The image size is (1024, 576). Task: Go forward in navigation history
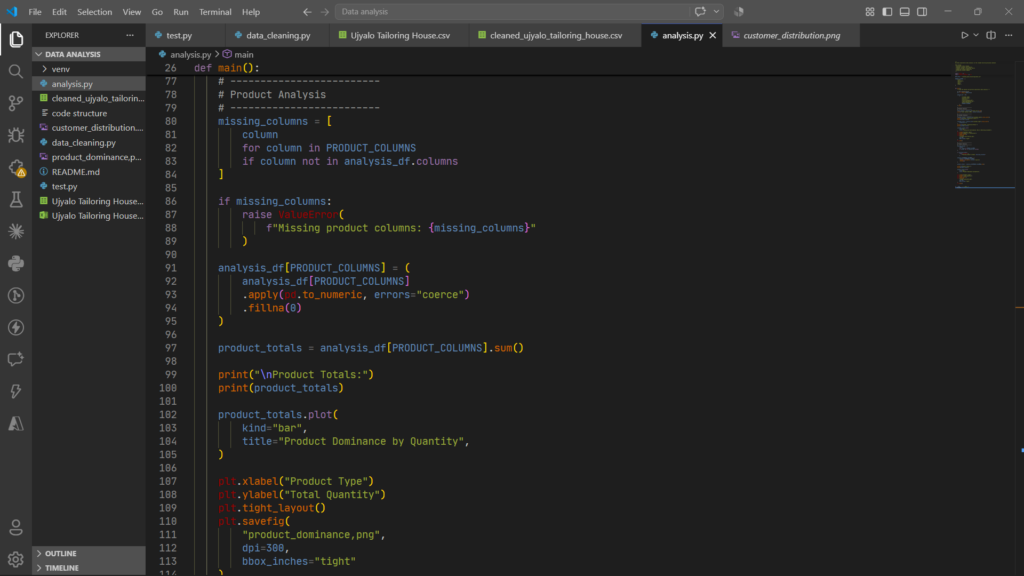(x=325, y=12)
